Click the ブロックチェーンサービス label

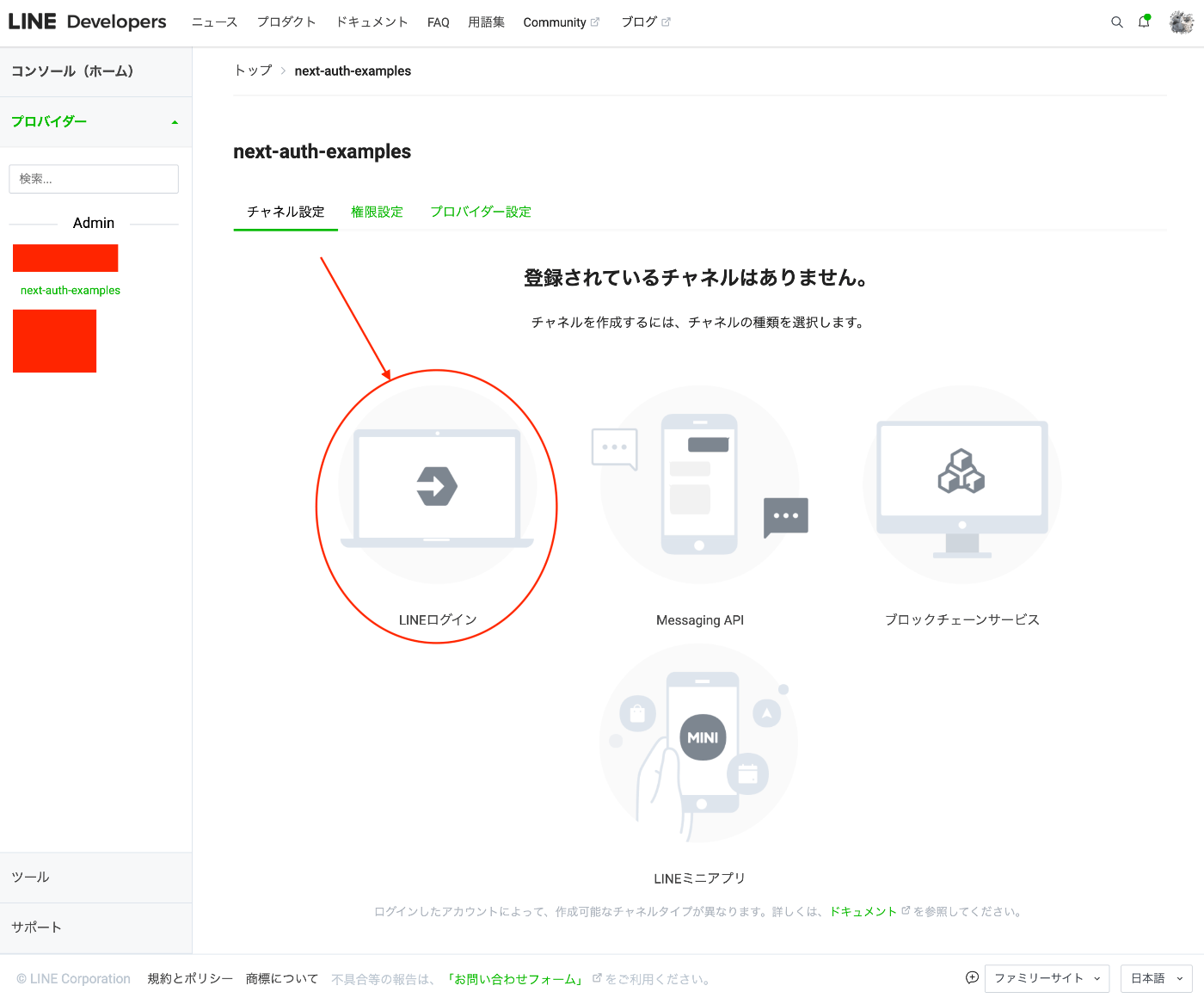[962, 619]
